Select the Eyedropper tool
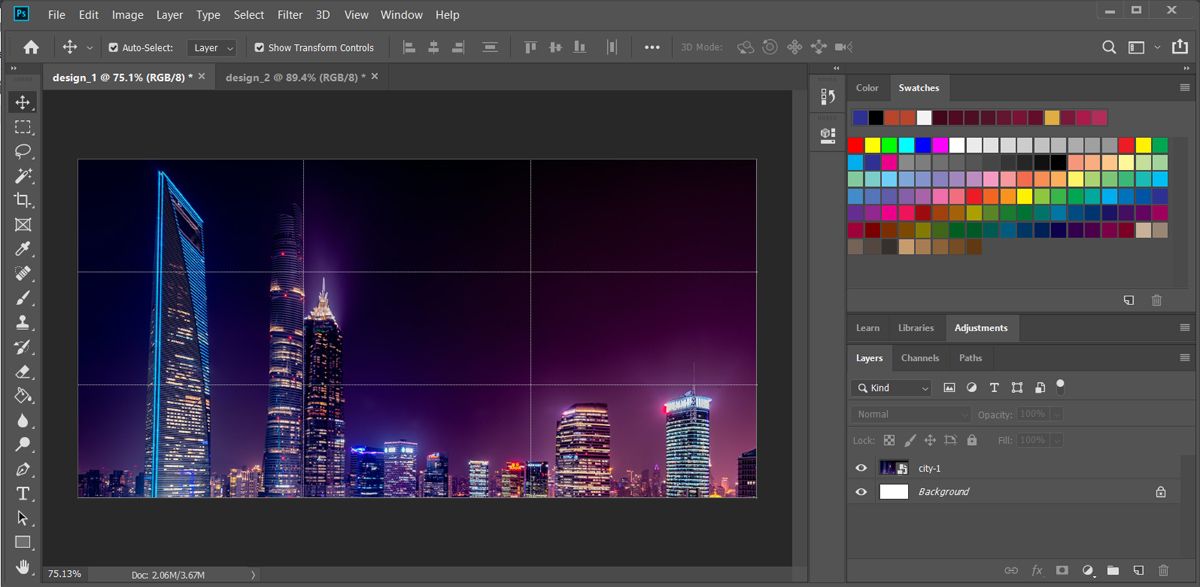This screenshot has width=1200, height=587. (24, 249)
